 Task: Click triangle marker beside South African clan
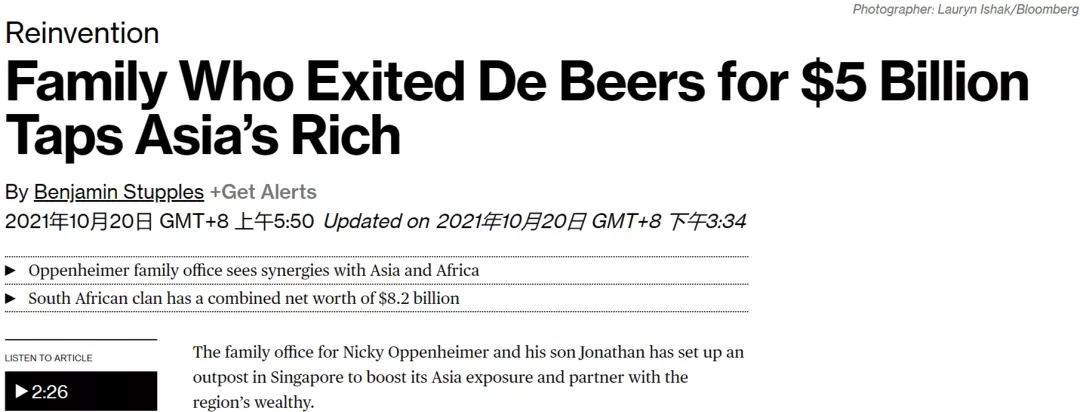click(10, 298)
